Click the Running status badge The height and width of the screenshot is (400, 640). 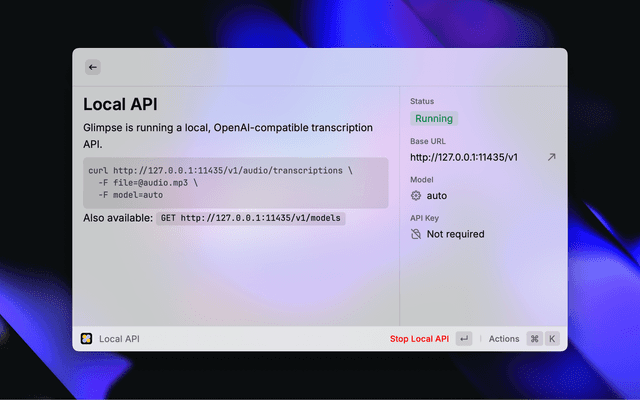434,119
